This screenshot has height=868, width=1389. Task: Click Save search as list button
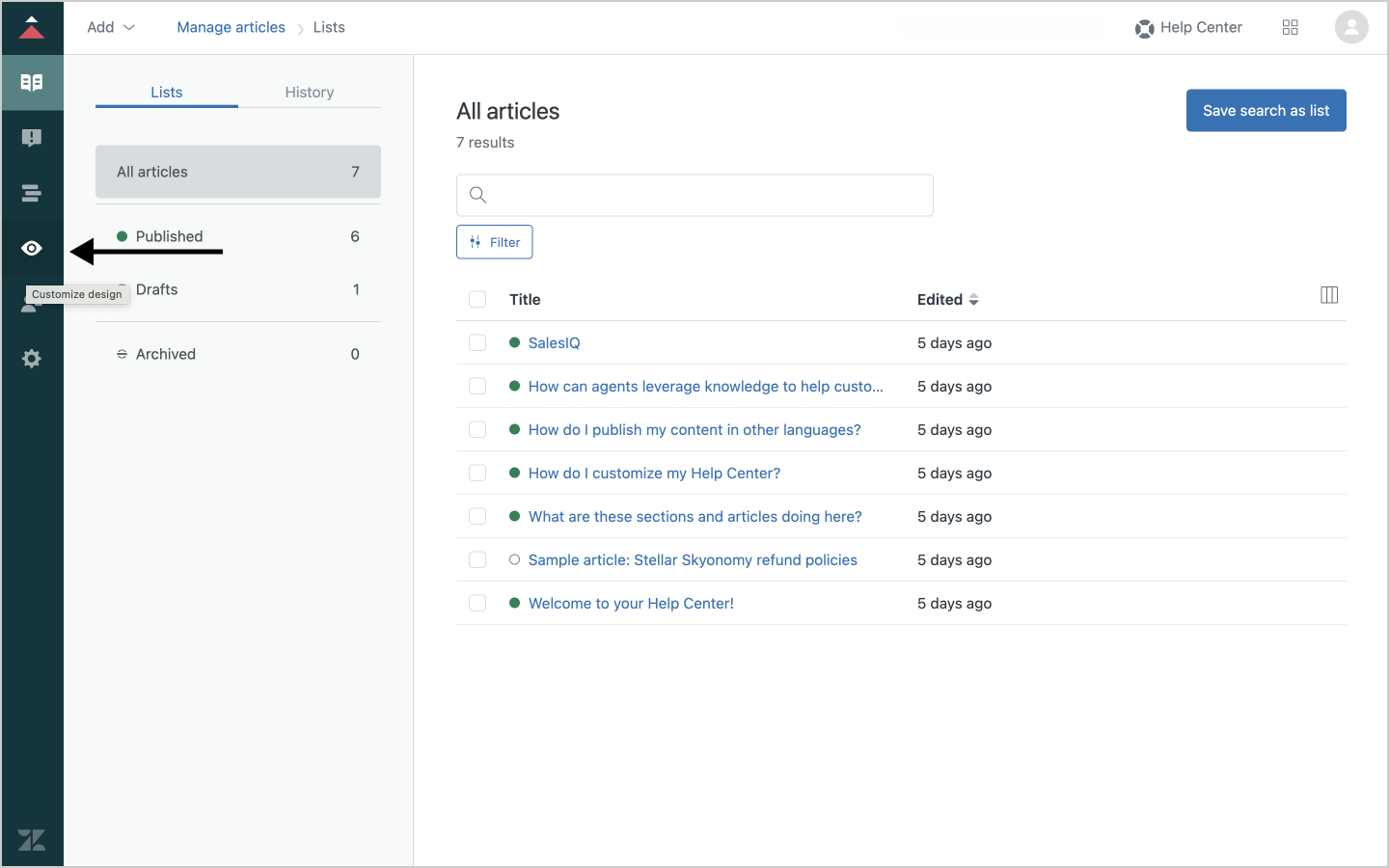coord(1266,111)
